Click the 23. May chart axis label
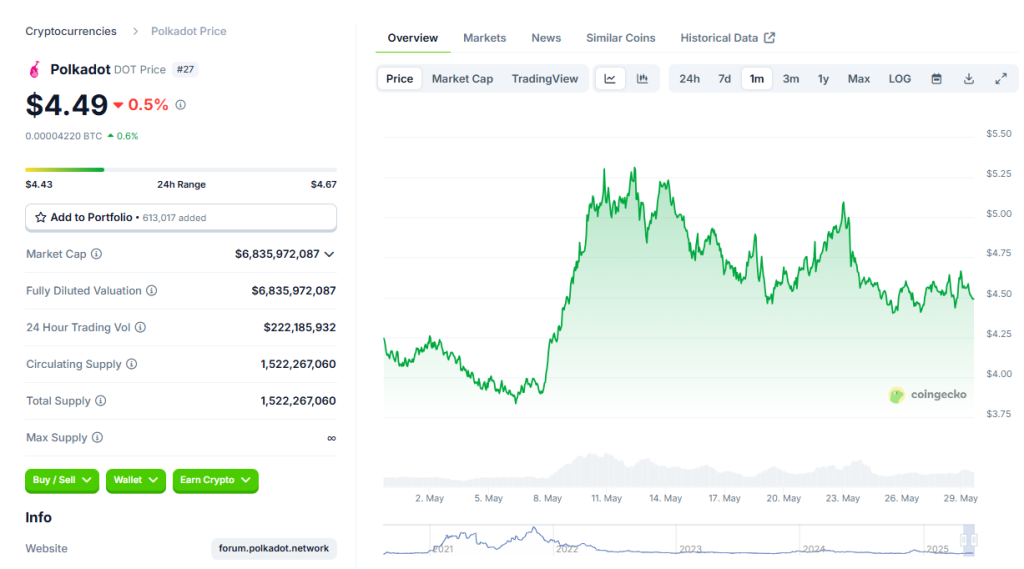 point(842,498)
